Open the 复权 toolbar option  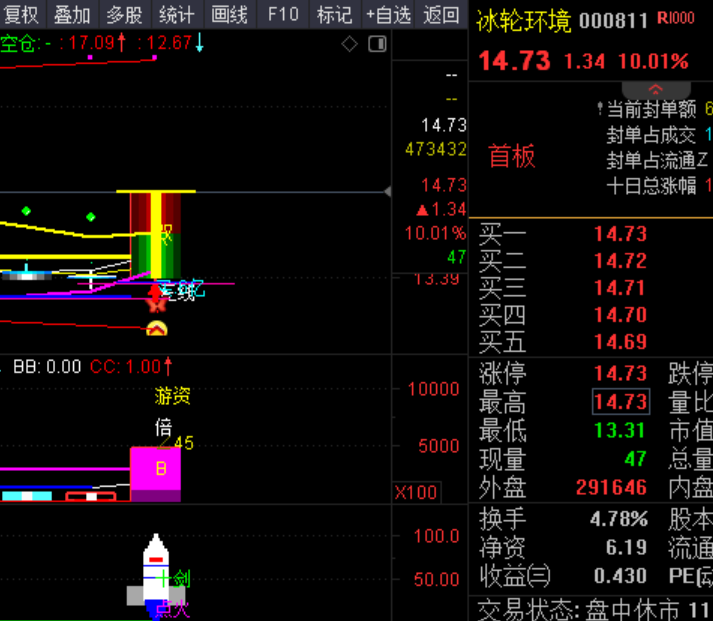20,15
